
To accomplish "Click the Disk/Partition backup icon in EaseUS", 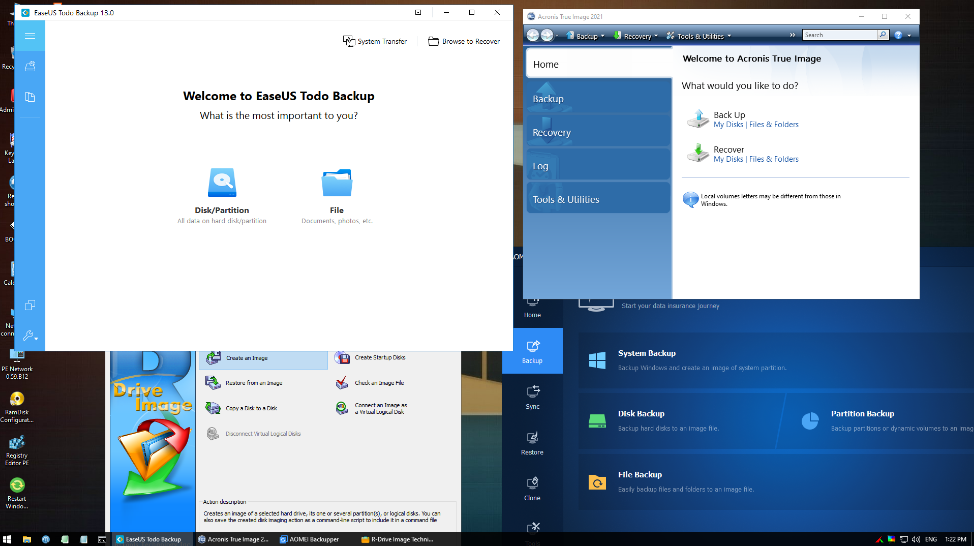I will [x=222, y=183].
